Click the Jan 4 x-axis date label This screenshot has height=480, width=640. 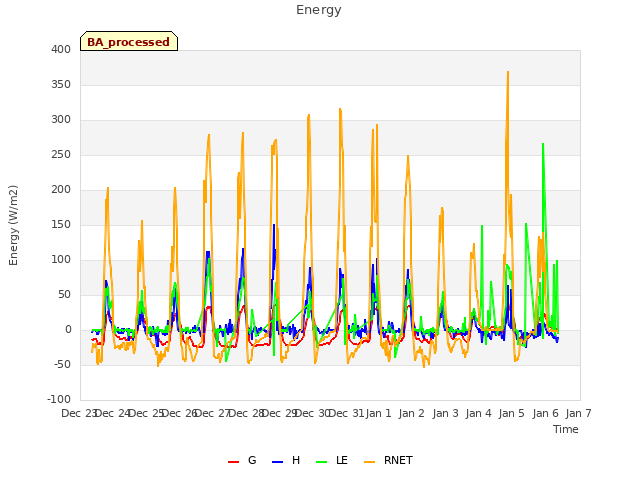coord(479,413)
